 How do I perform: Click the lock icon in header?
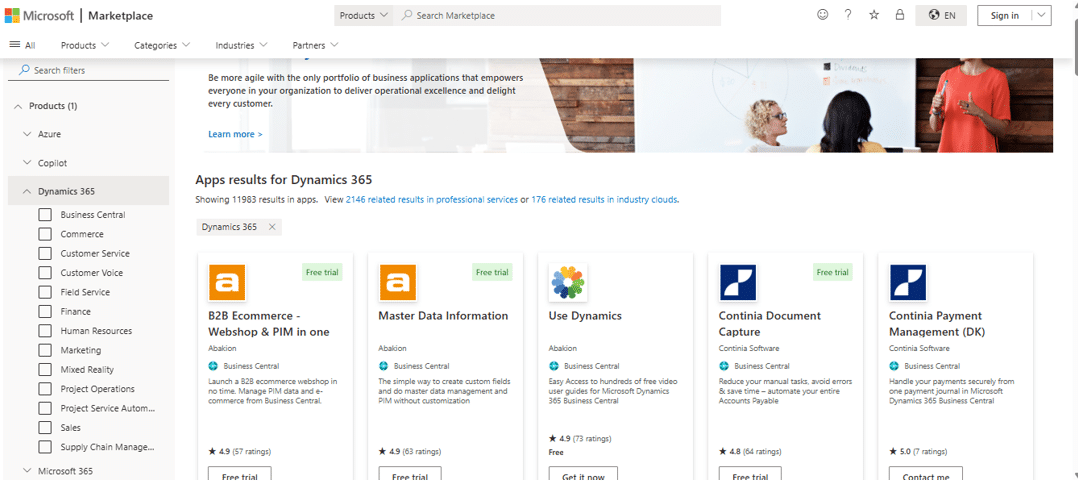[900, 15]
